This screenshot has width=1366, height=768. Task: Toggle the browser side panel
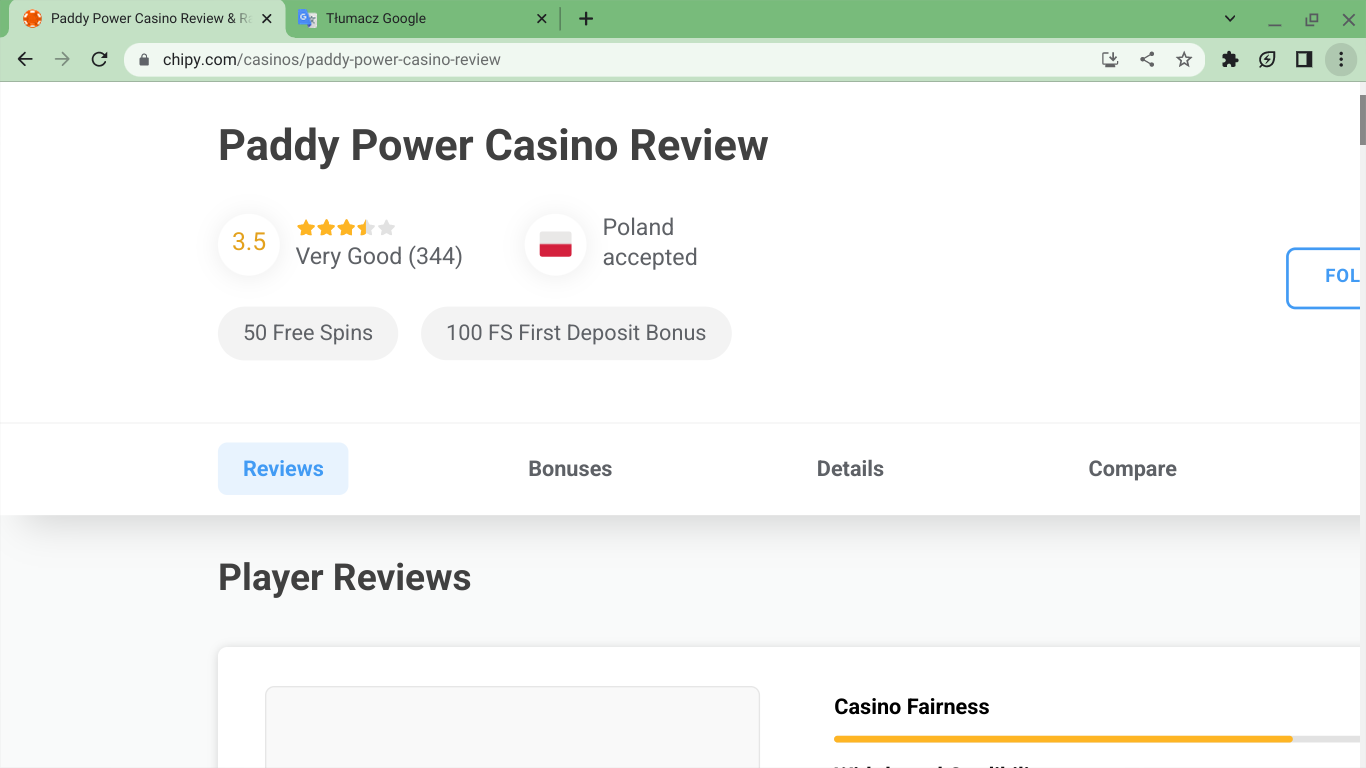point(1303,60)
